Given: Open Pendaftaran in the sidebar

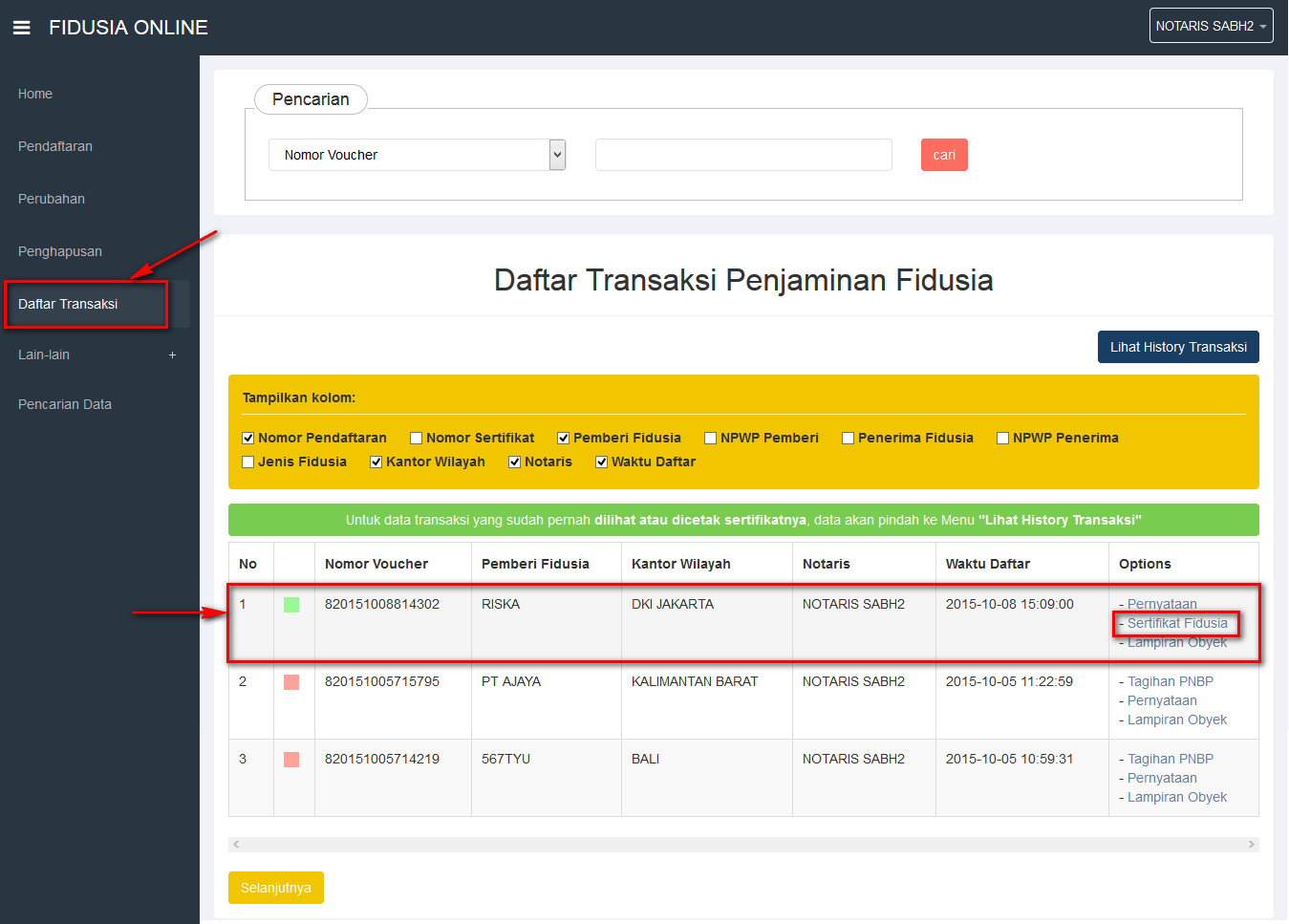Looking at the screenshot, I should coord(55,146).
